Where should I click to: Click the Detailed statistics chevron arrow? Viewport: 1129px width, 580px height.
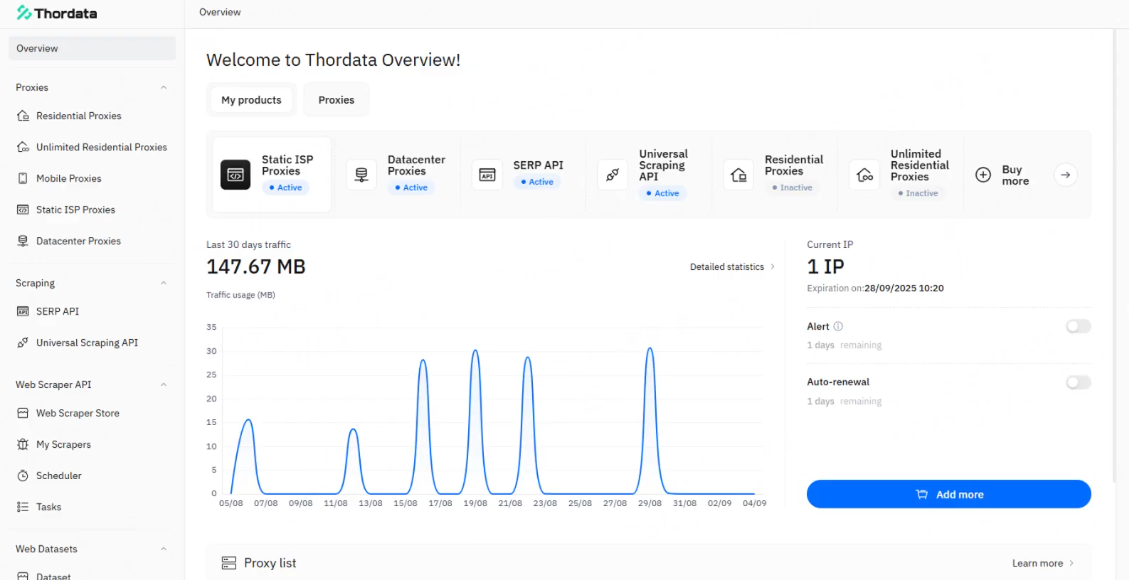(x=773, y=267)
